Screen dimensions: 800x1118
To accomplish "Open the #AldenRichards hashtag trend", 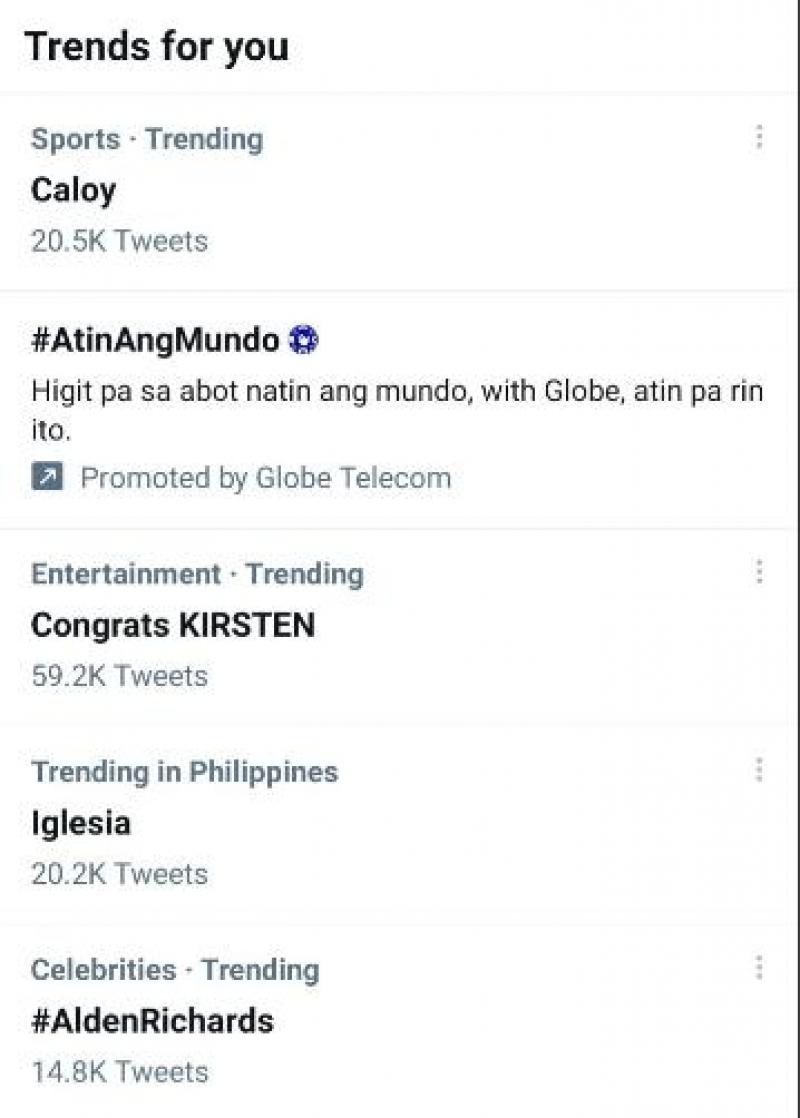I will pos(152,1021).
